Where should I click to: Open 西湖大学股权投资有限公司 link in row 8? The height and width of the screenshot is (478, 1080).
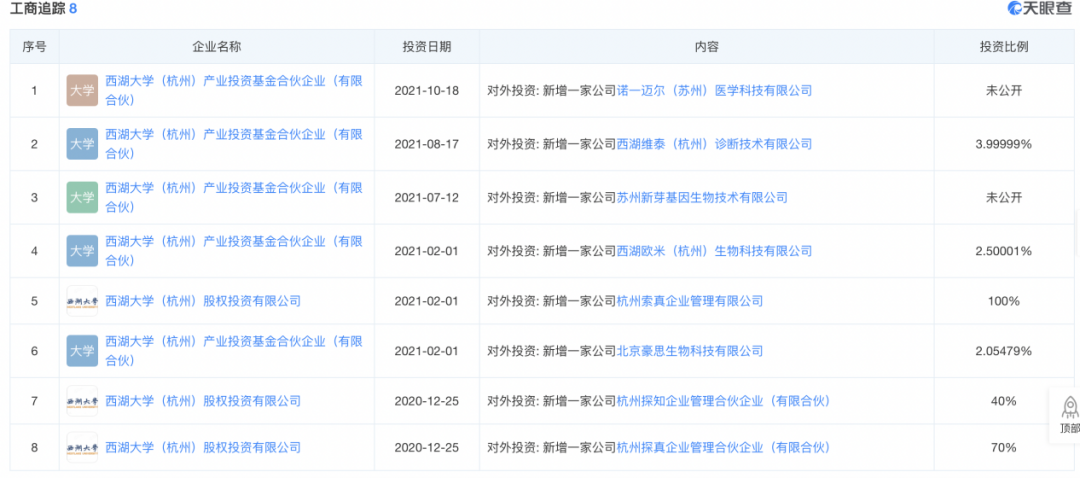pyautogui.click(x=202, y=448)
